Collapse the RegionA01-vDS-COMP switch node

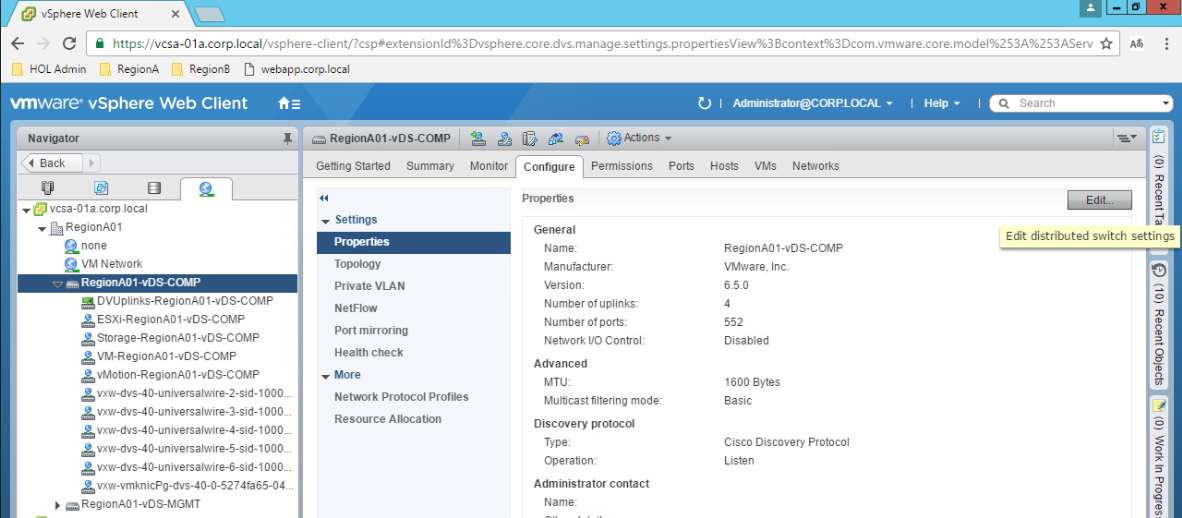pos(57,284)
